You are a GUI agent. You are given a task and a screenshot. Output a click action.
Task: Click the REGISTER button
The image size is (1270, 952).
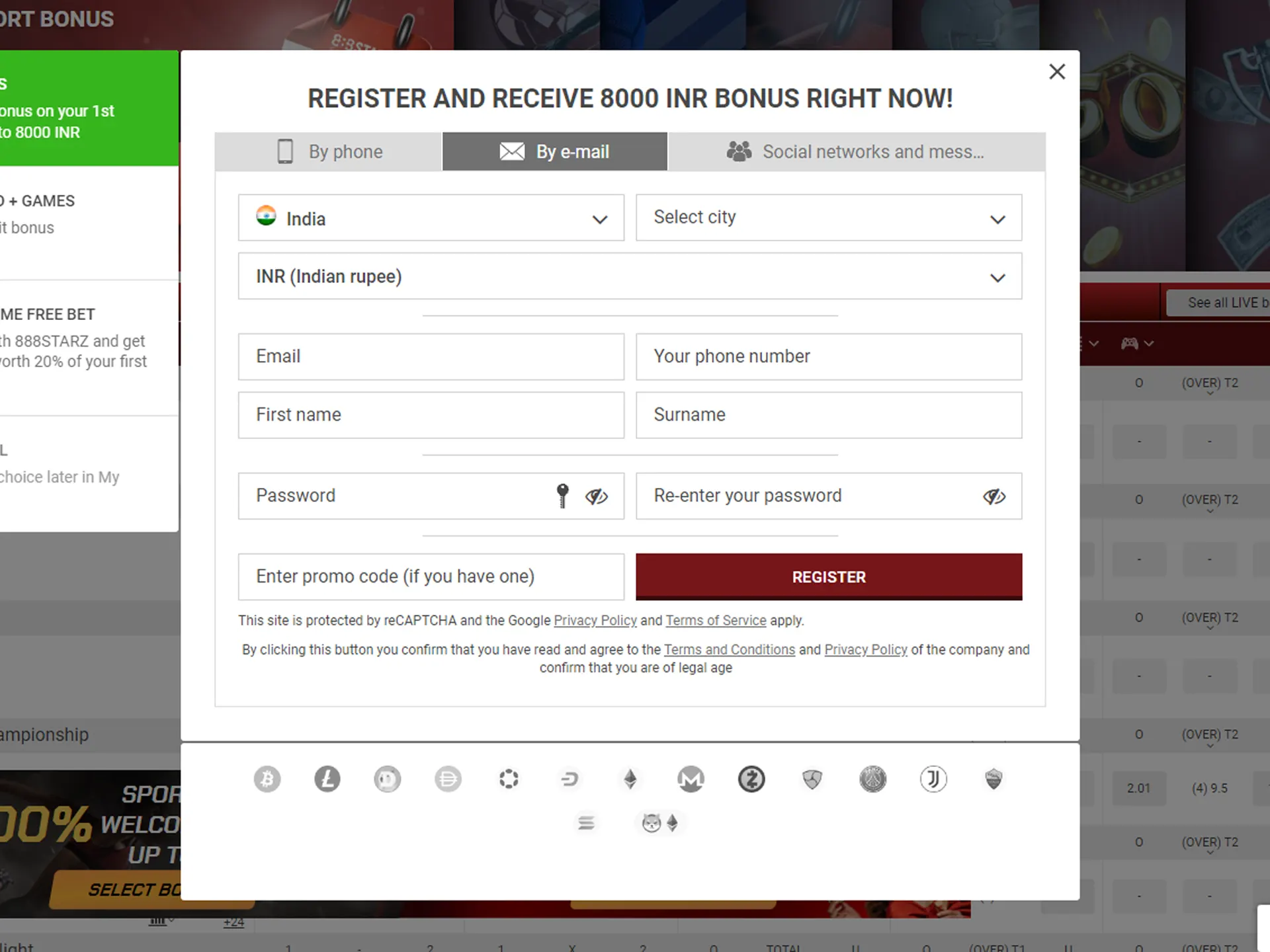(828, 576)
